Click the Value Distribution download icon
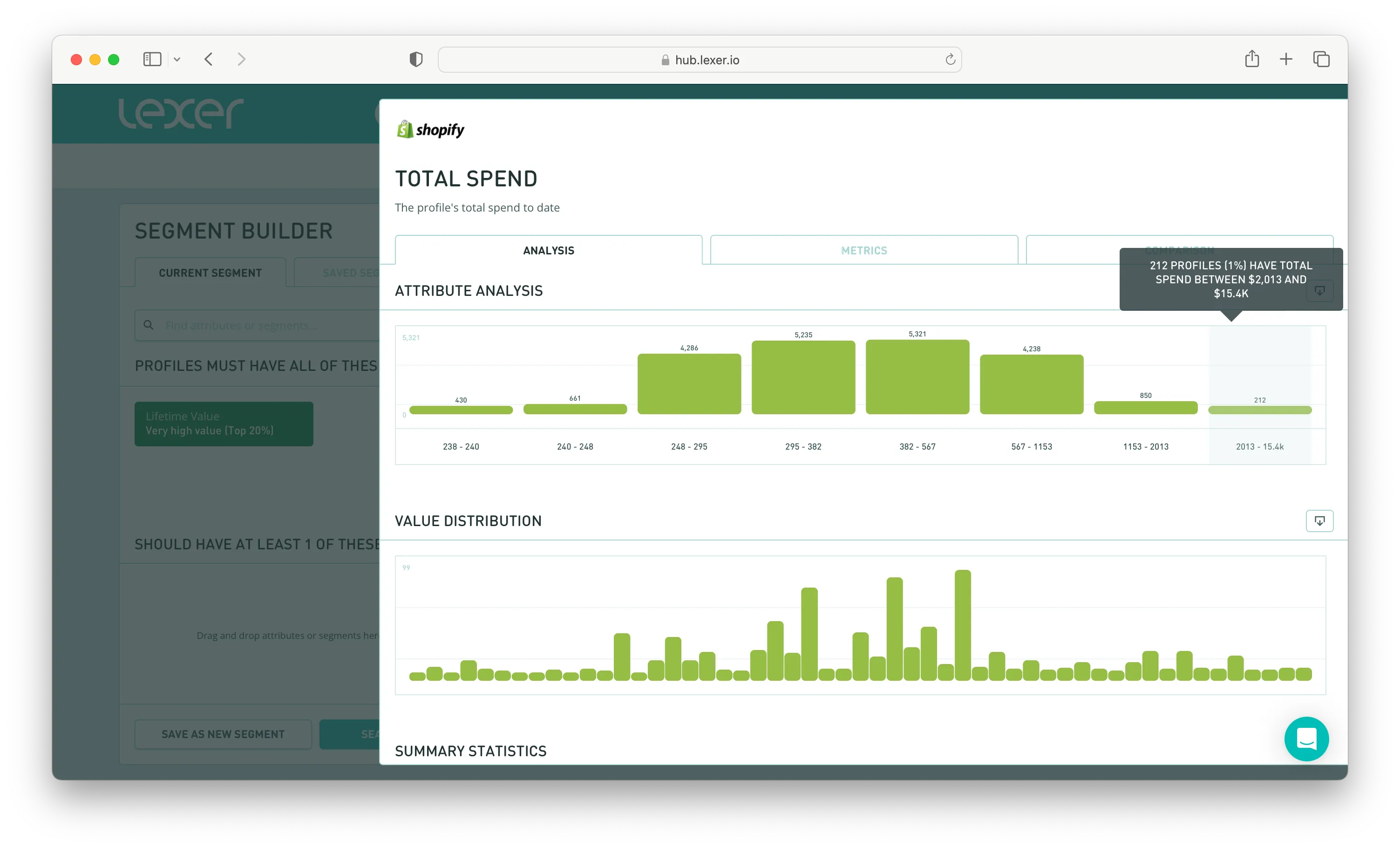 click(x=1319, y=520)
